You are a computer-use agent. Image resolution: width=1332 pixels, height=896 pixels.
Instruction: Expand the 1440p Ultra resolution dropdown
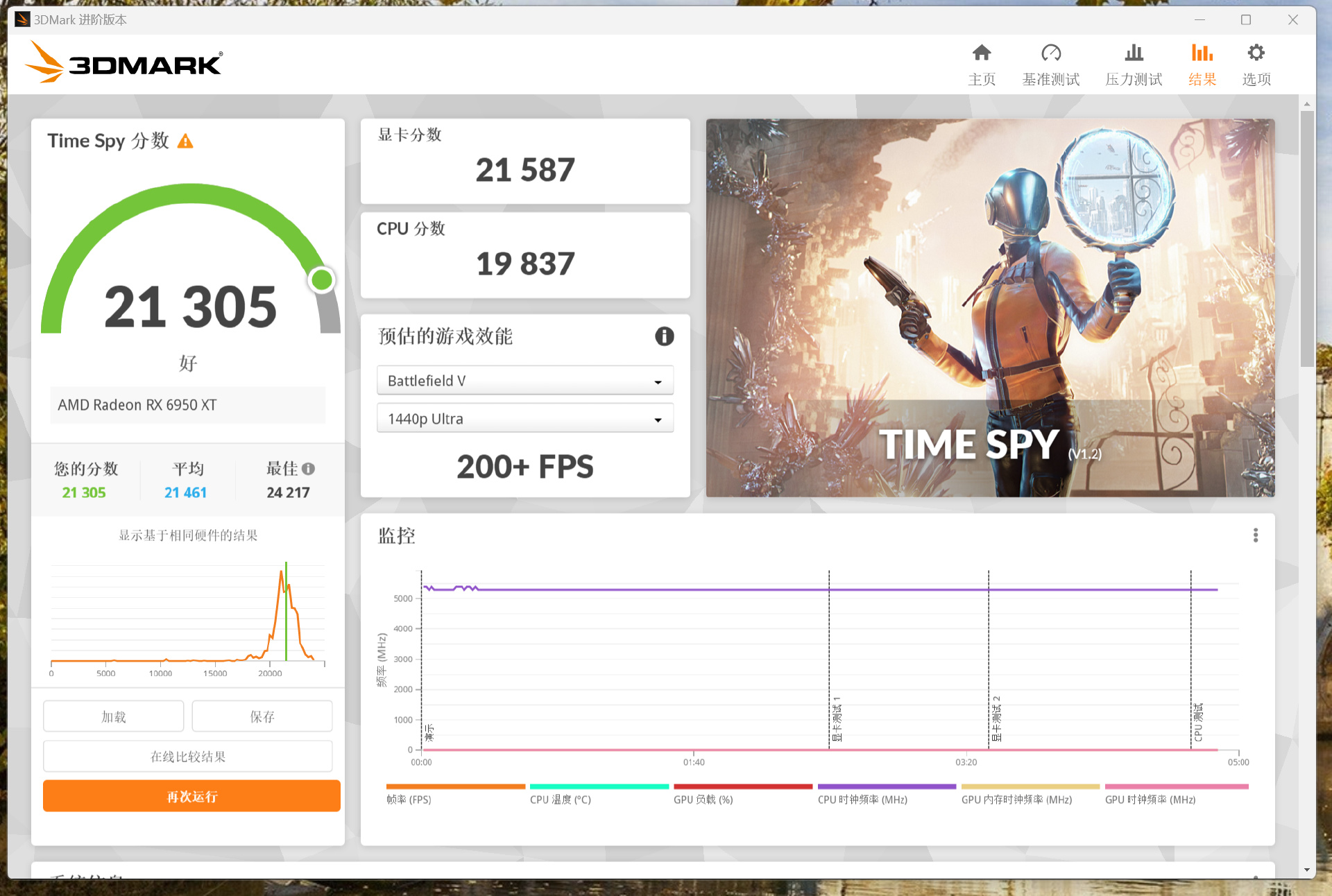[524, 419]
